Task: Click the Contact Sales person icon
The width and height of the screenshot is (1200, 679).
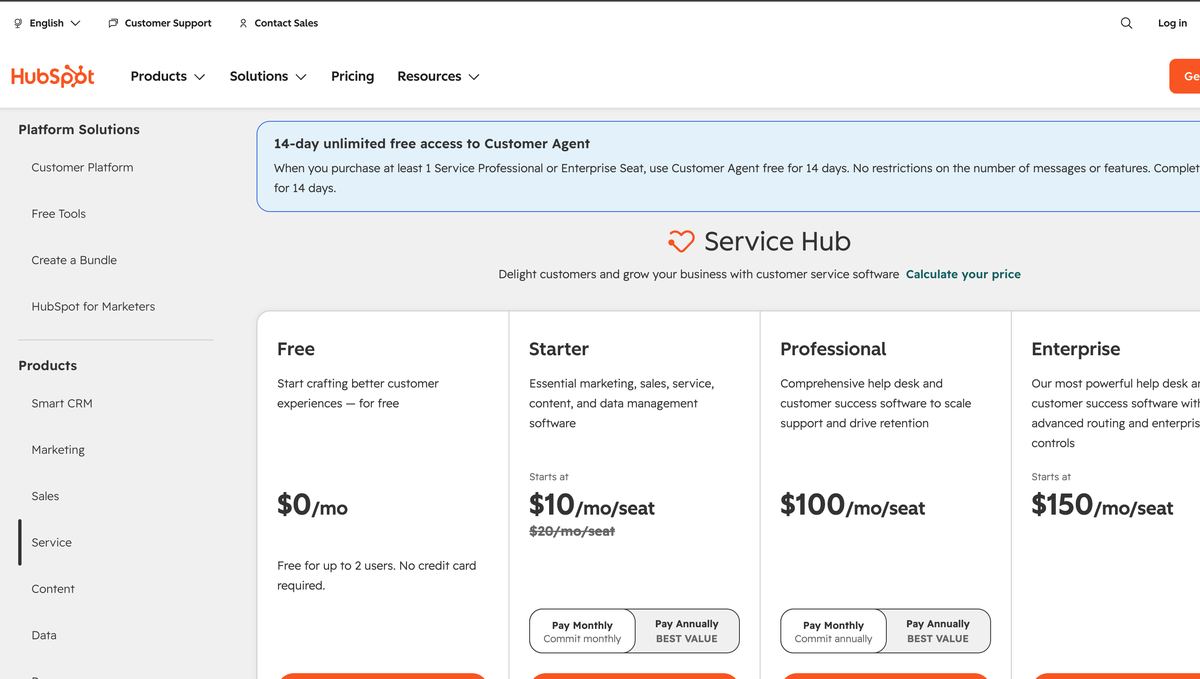Action: point(243,23)
